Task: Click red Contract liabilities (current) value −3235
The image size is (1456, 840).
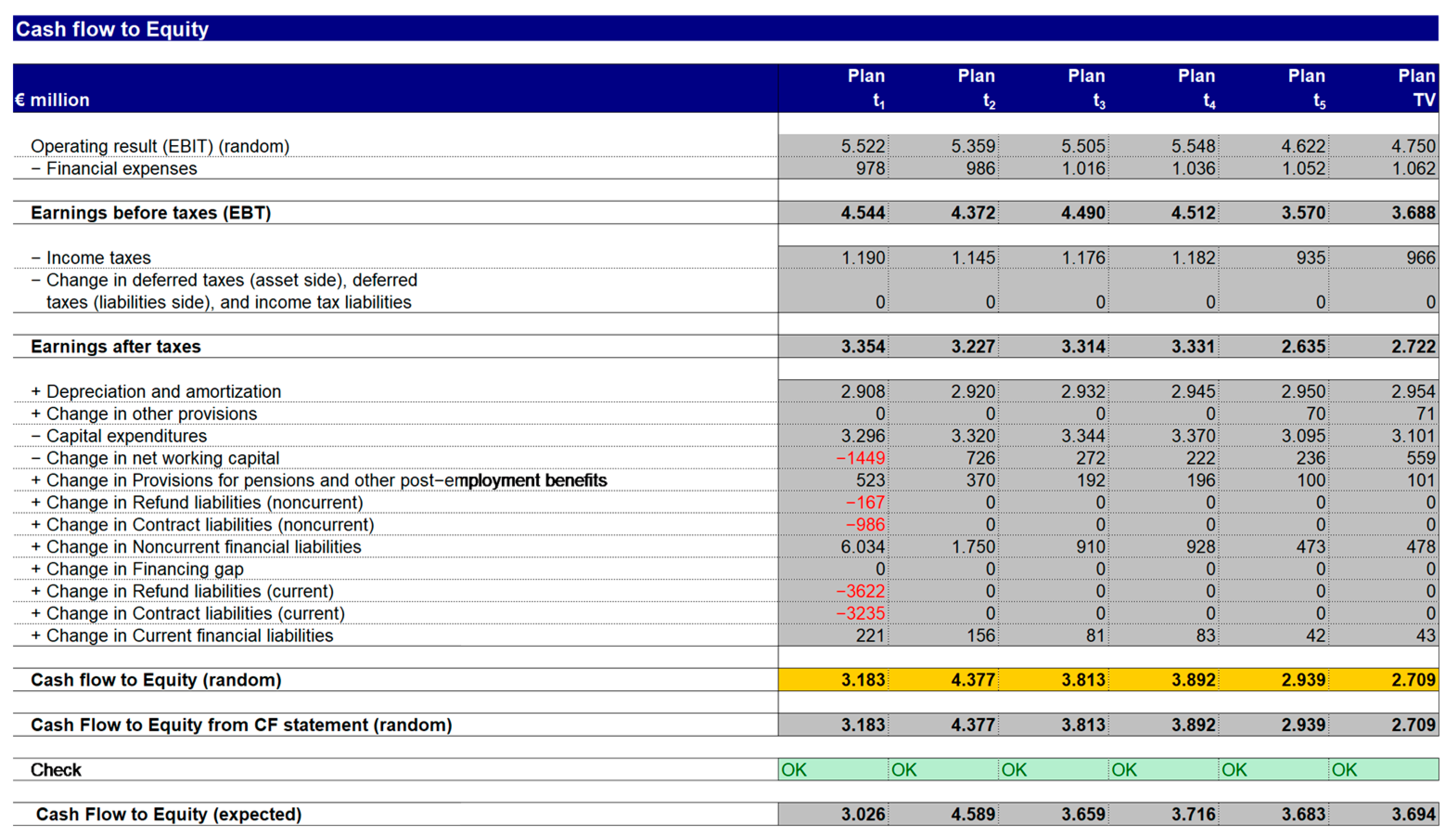Action: (860, 613)
